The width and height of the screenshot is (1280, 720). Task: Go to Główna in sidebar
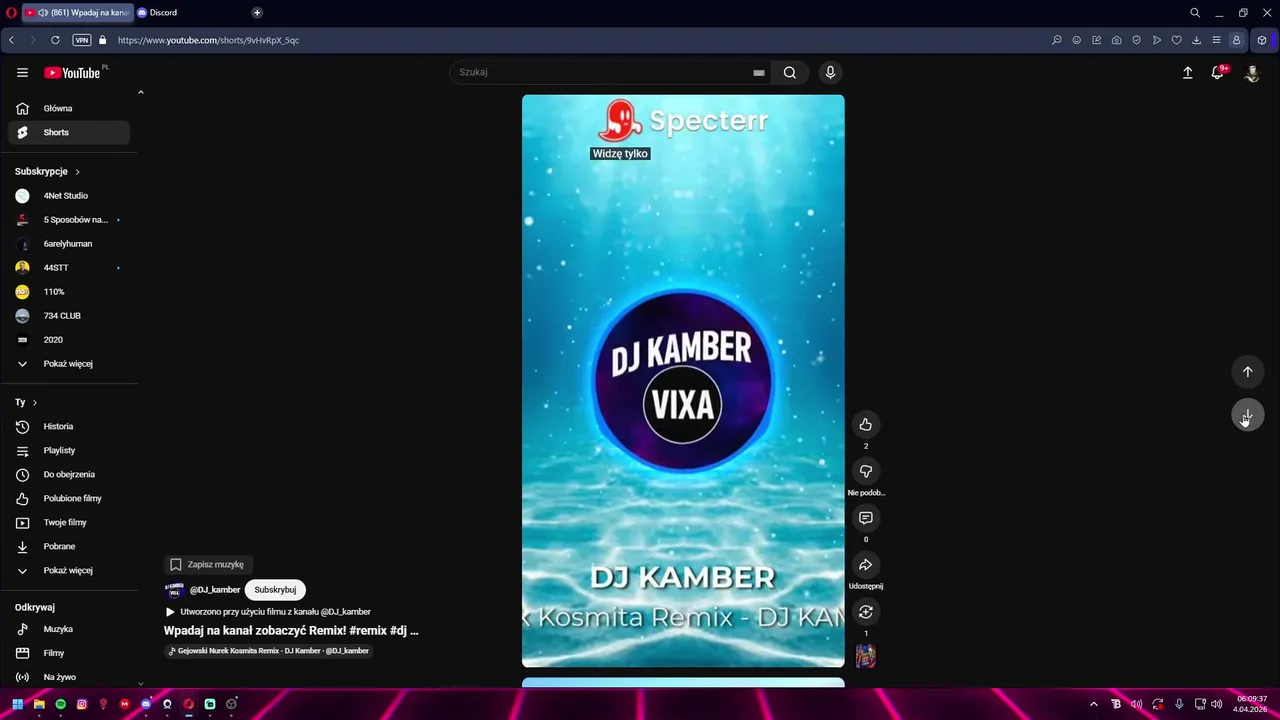pyautogui.click(x=69, y=108)
